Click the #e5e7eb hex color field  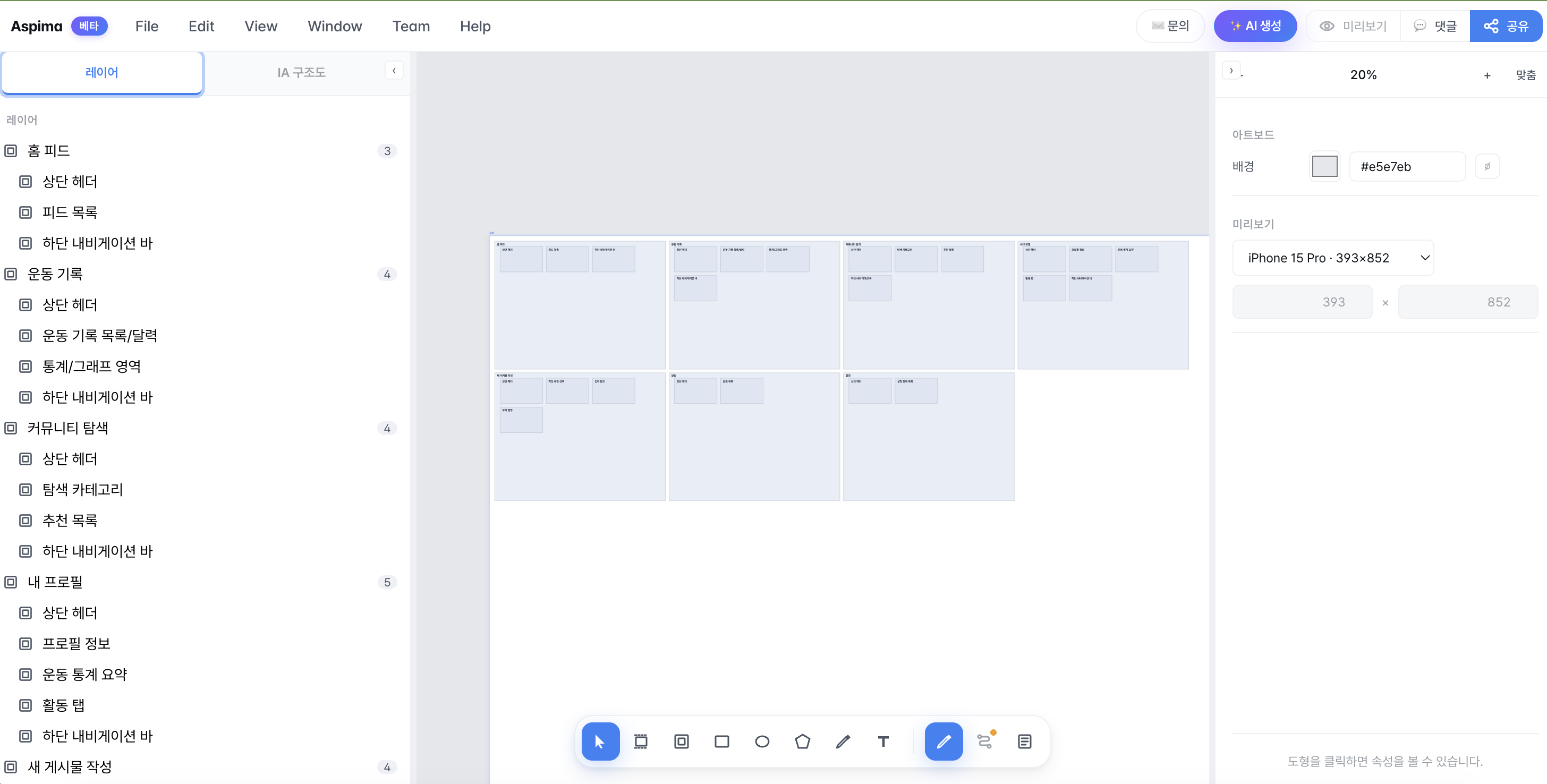[1407, 166]
